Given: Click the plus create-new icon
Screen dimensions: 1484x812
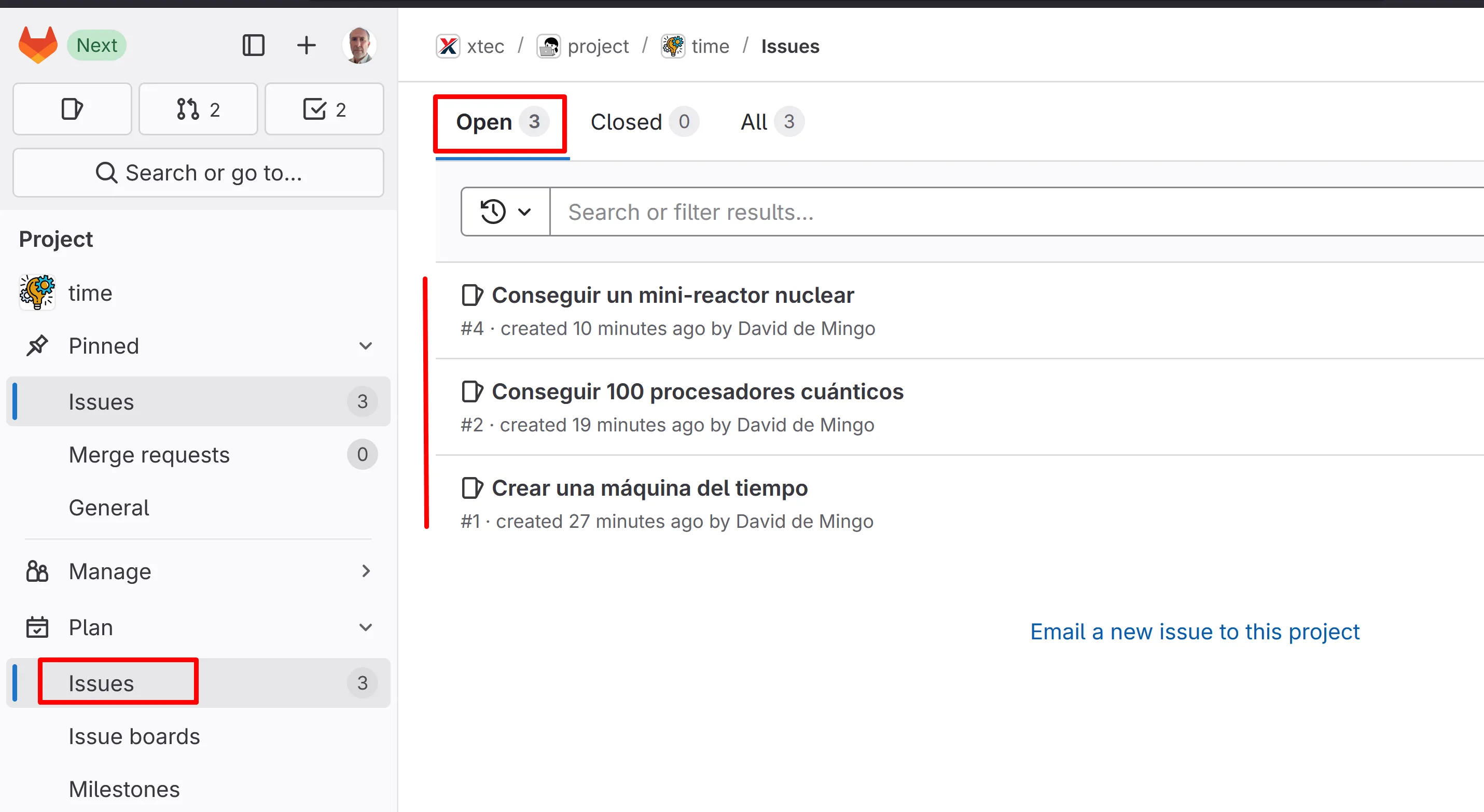Looking at the screenshot, I should pyautogui.click(x=306, y=45).
